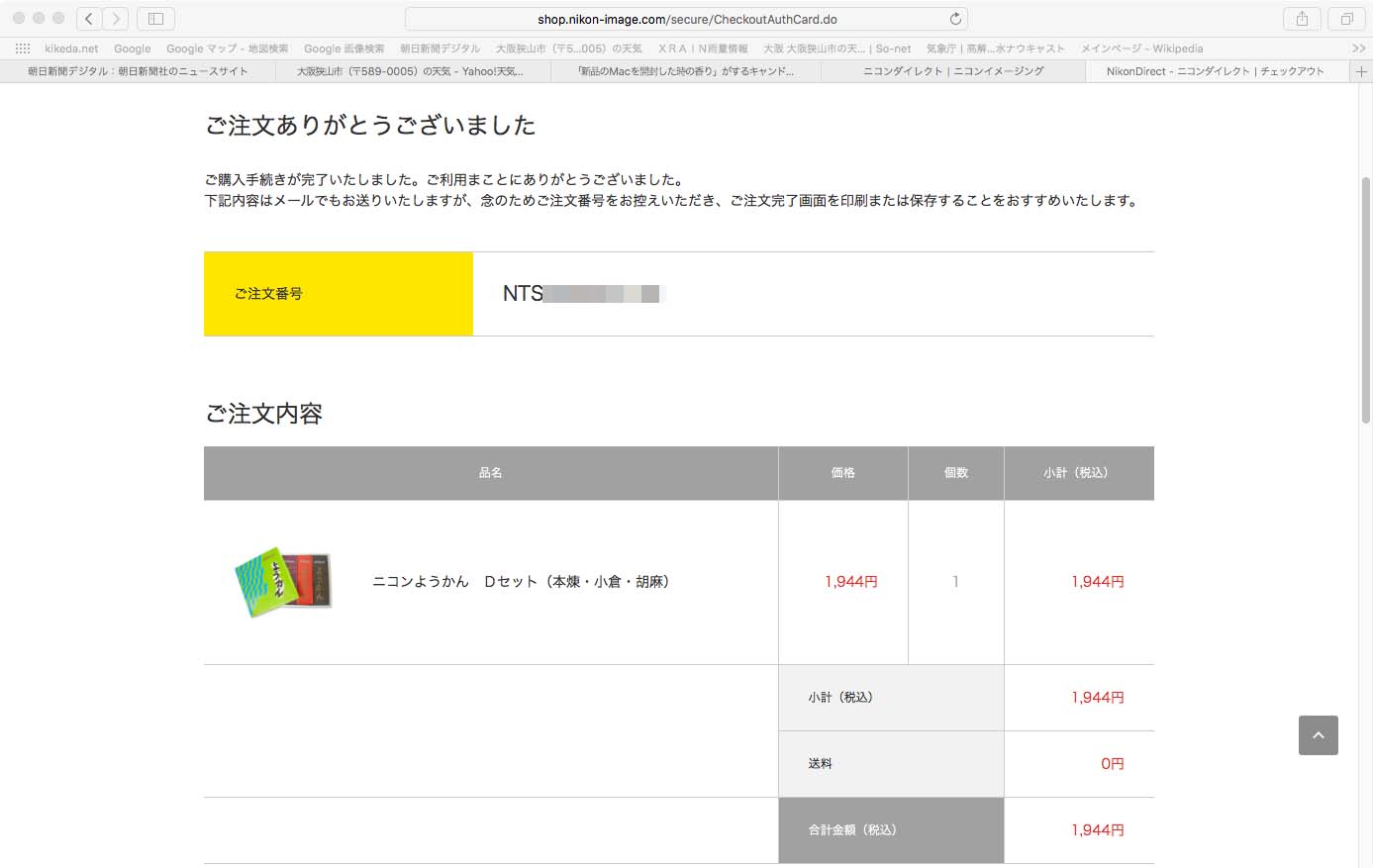Screen dimensions: 1373x868
Task: Click the 送料 label cell
Action: [891, 764]
